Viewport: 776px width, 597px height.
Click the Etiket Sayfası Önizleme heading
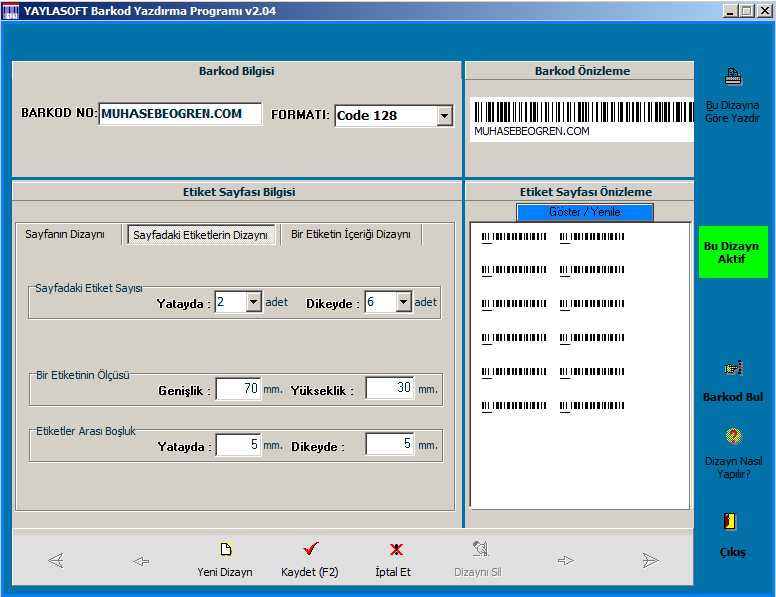tap(585, 192)
